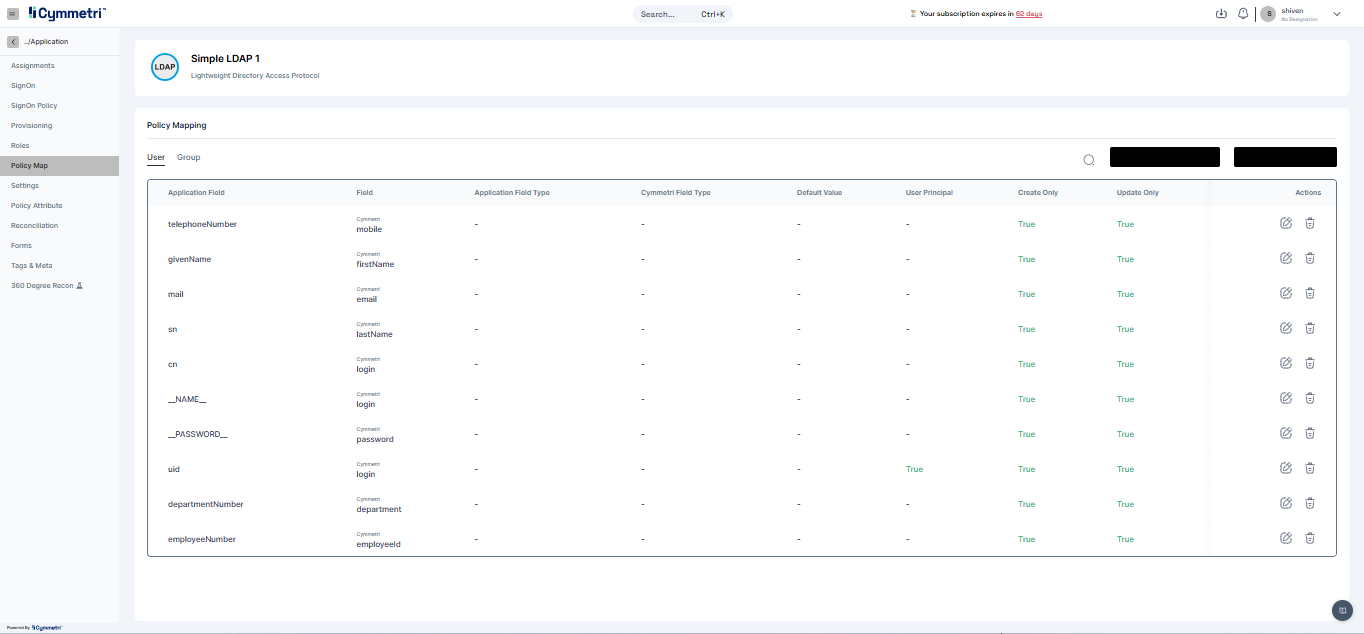Click the employeeId field value
The width and height of the screenshot is (1364, 634).
tap(378, 544)
